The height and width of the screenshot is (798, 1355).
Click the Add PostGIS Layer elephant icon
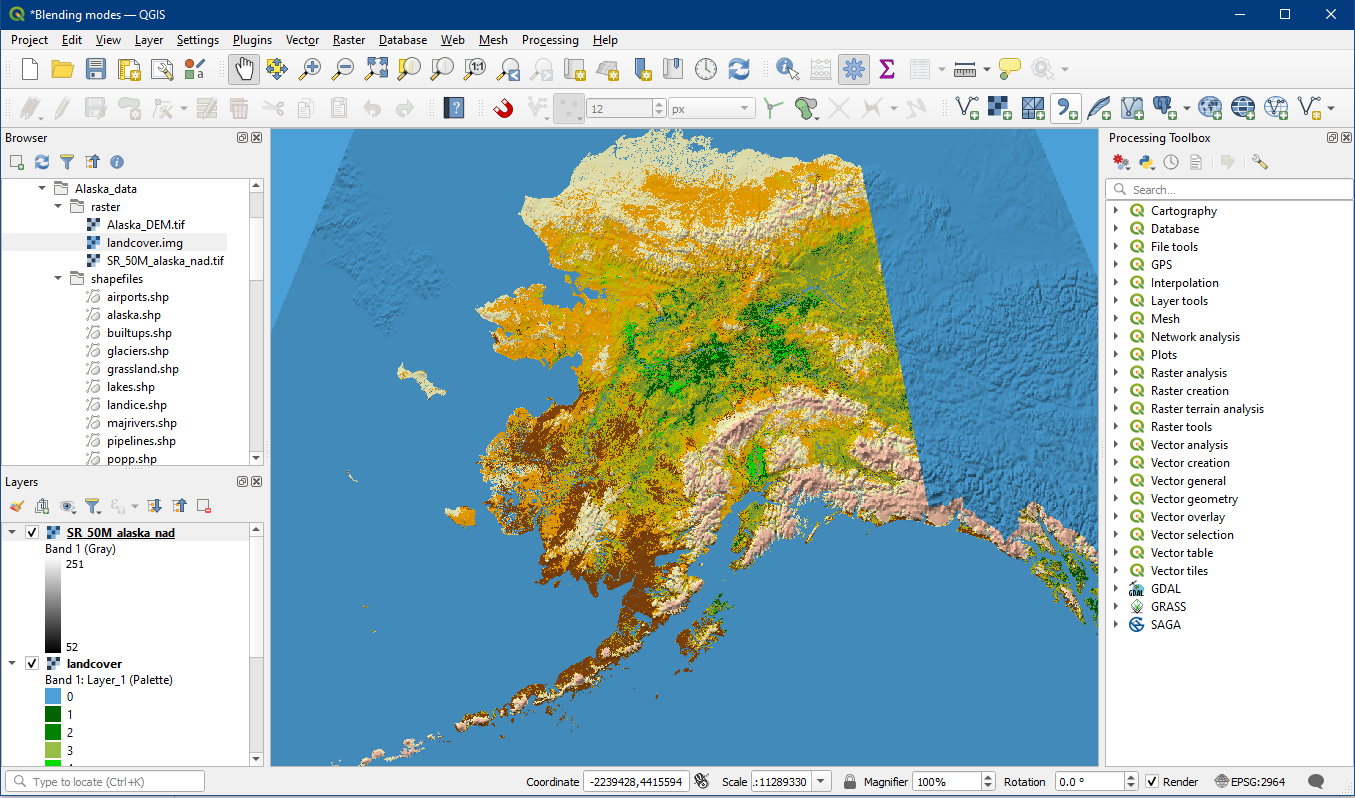tap(1162, 108)
